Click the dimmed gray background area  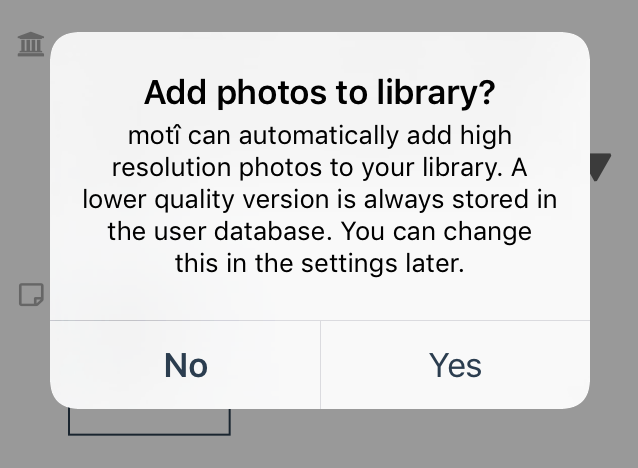pyautogui.click(x=407, y=444)
